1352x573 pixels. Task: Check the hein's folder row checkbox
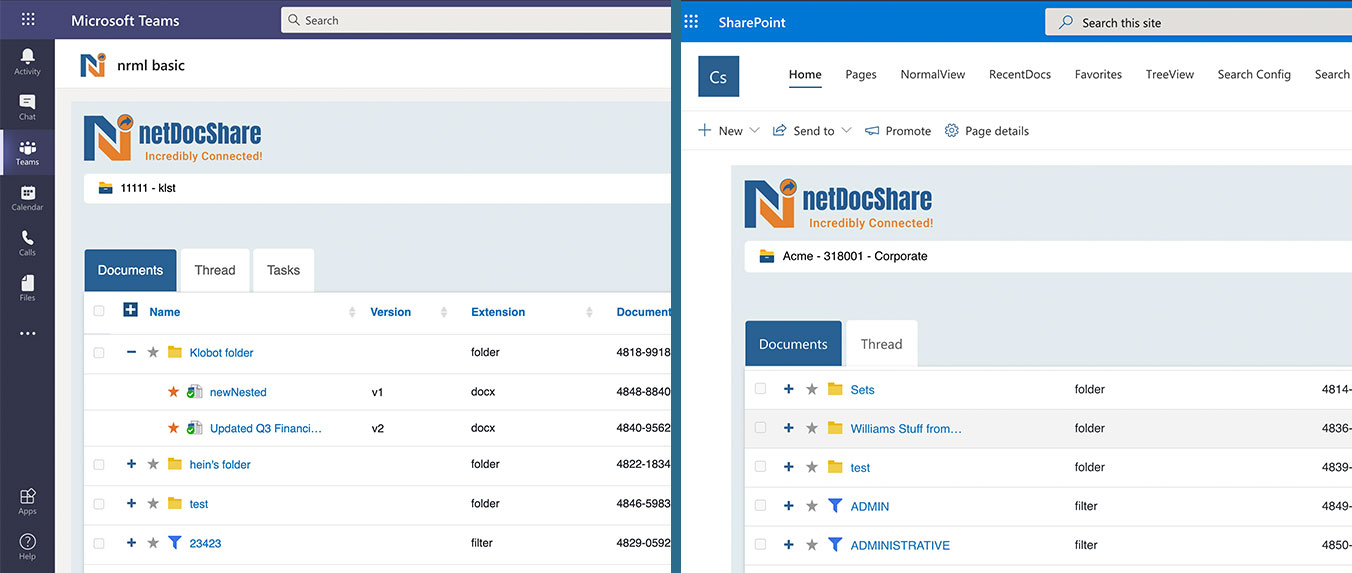[98, 464]
